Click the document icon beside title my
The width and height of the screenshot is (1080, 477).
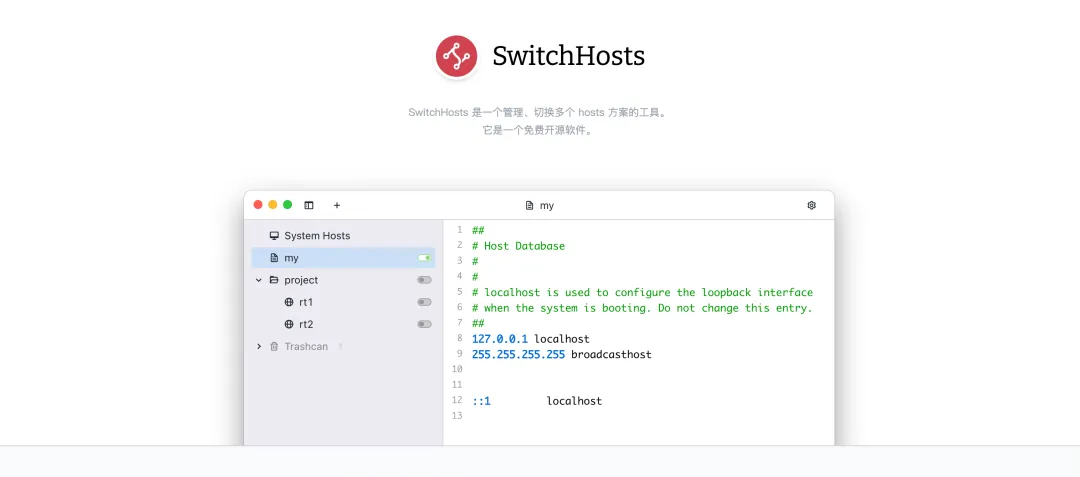click(529, 206)
